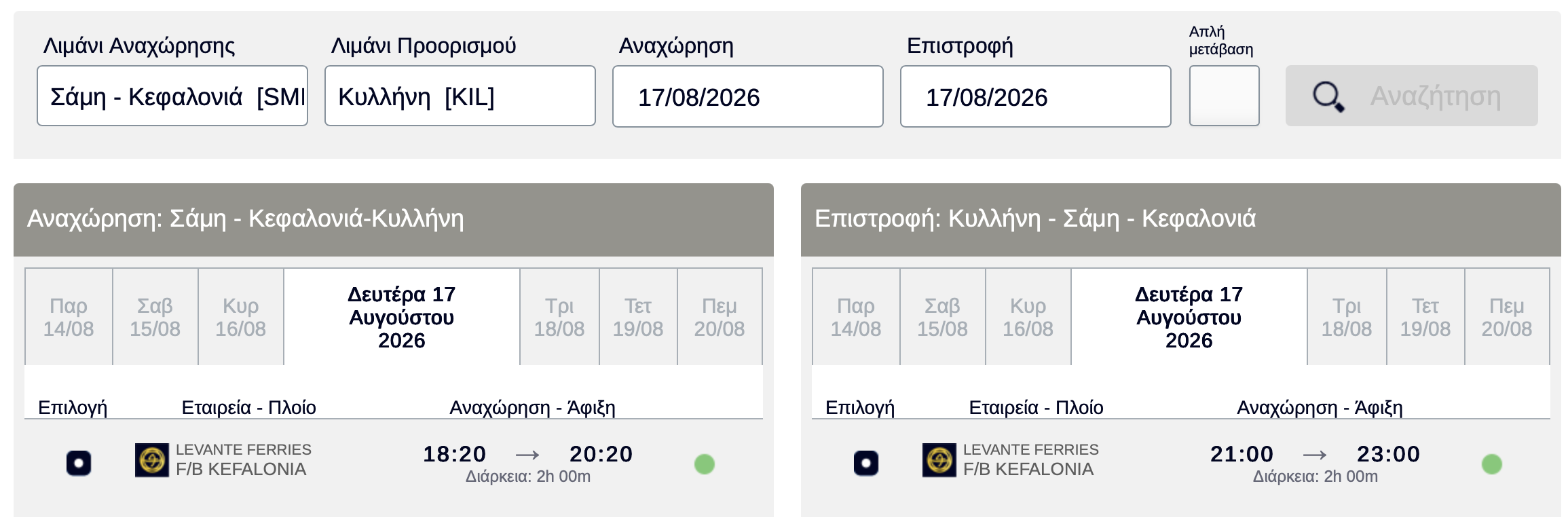Click the Αναζήτηση search button
Image resolution: width=1568 pixels, height=528 pixels.
1412,96
